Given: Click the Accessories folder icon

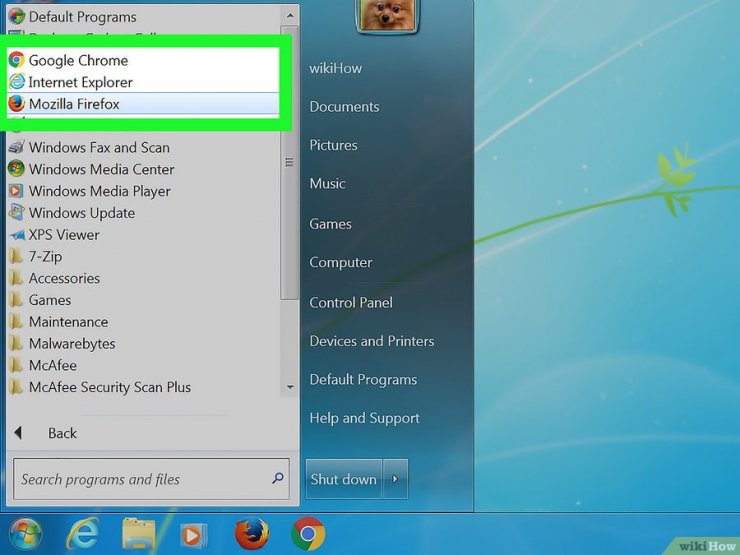Looking at the screenshot, I should click(x=16, y=278).
